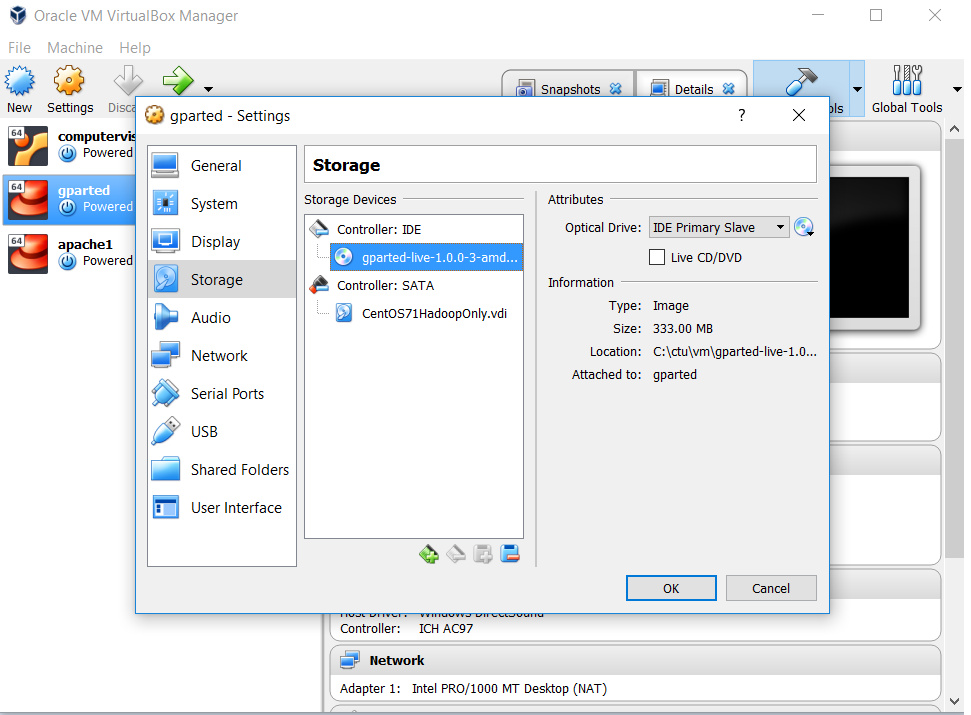Screen dimensions: 971x715
Task: Close the Snapshots tab with its X
Action: [x=616, y=89]
